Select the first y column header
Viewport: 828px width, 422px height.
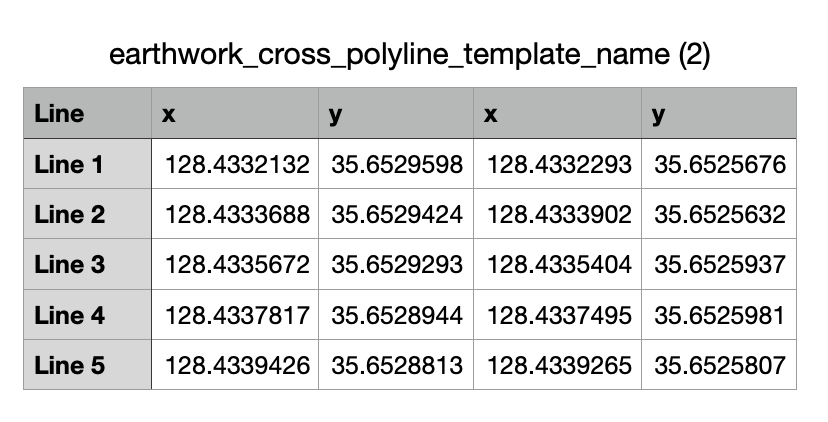pos(396,113)
